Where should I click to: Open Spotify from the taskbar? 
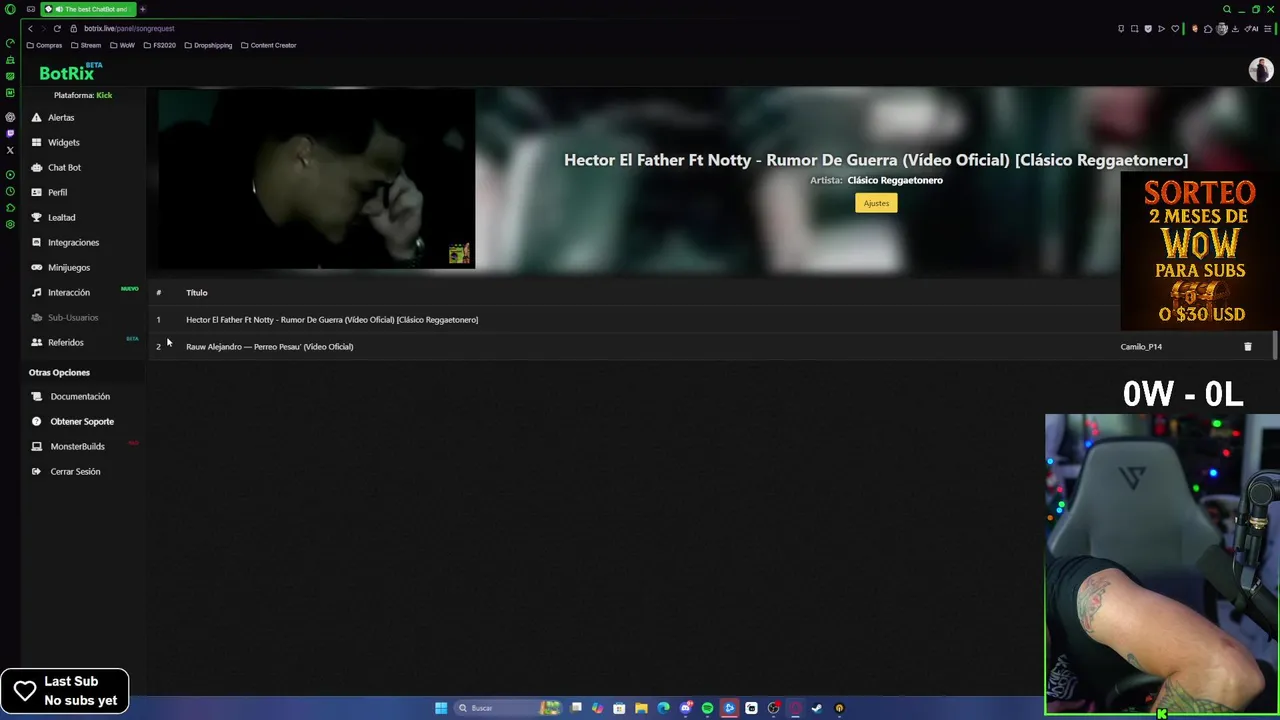pos(707,708)
